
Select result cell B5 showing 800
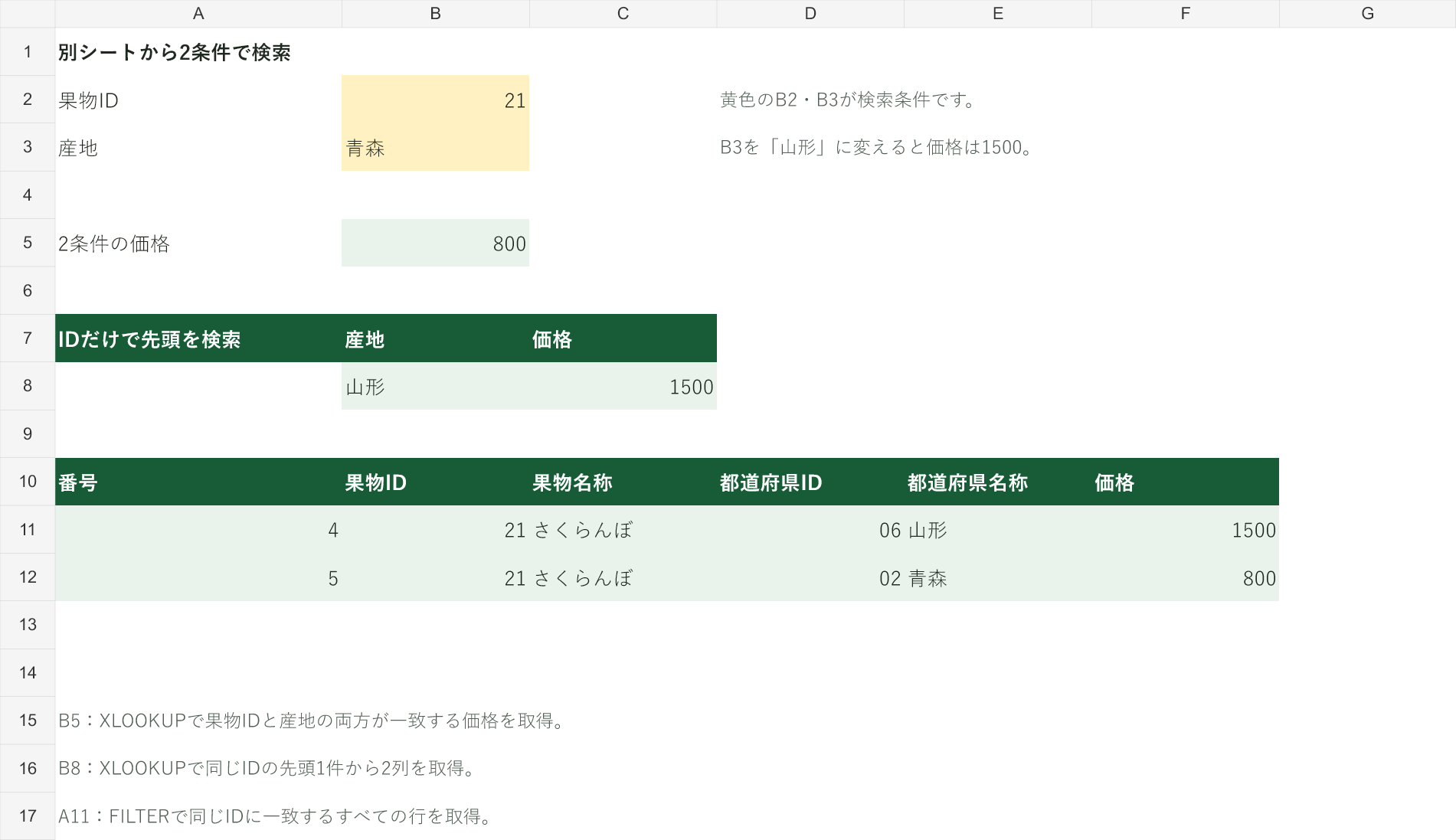435,244
